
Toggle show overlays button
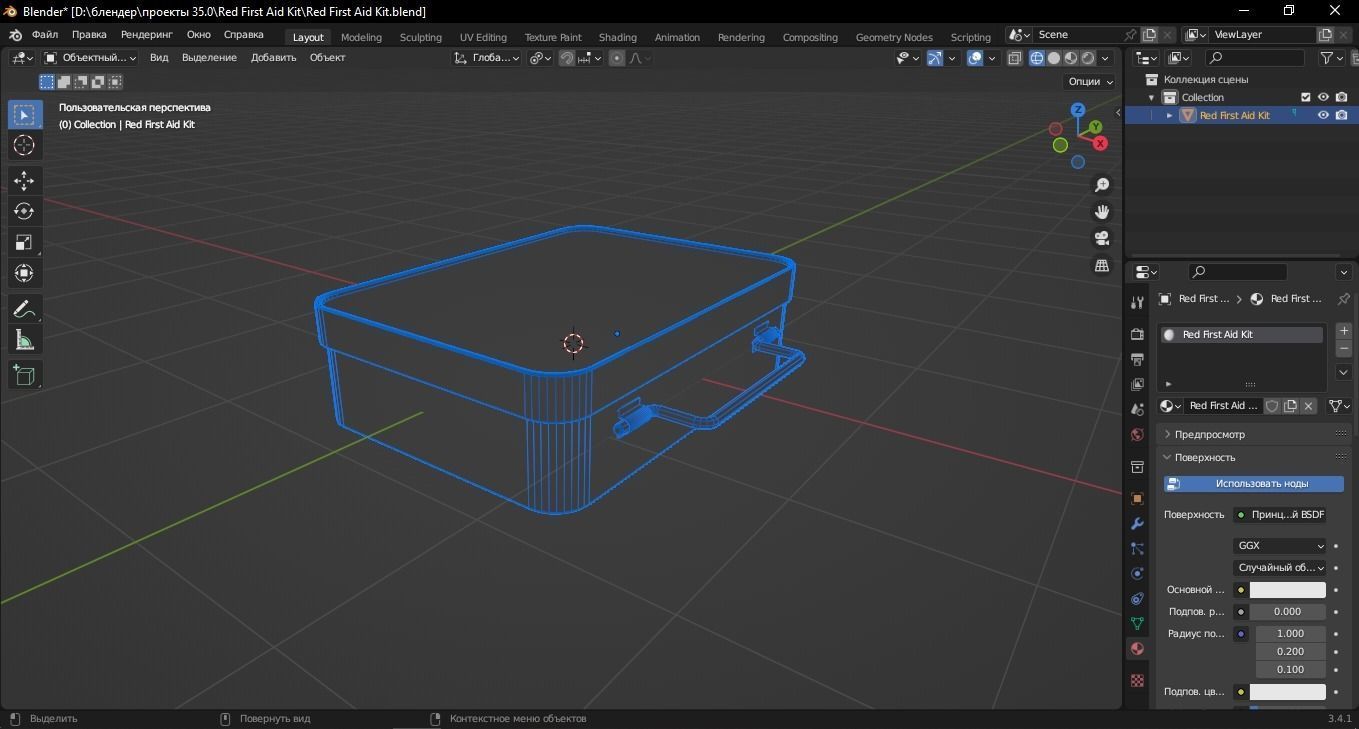975,58
